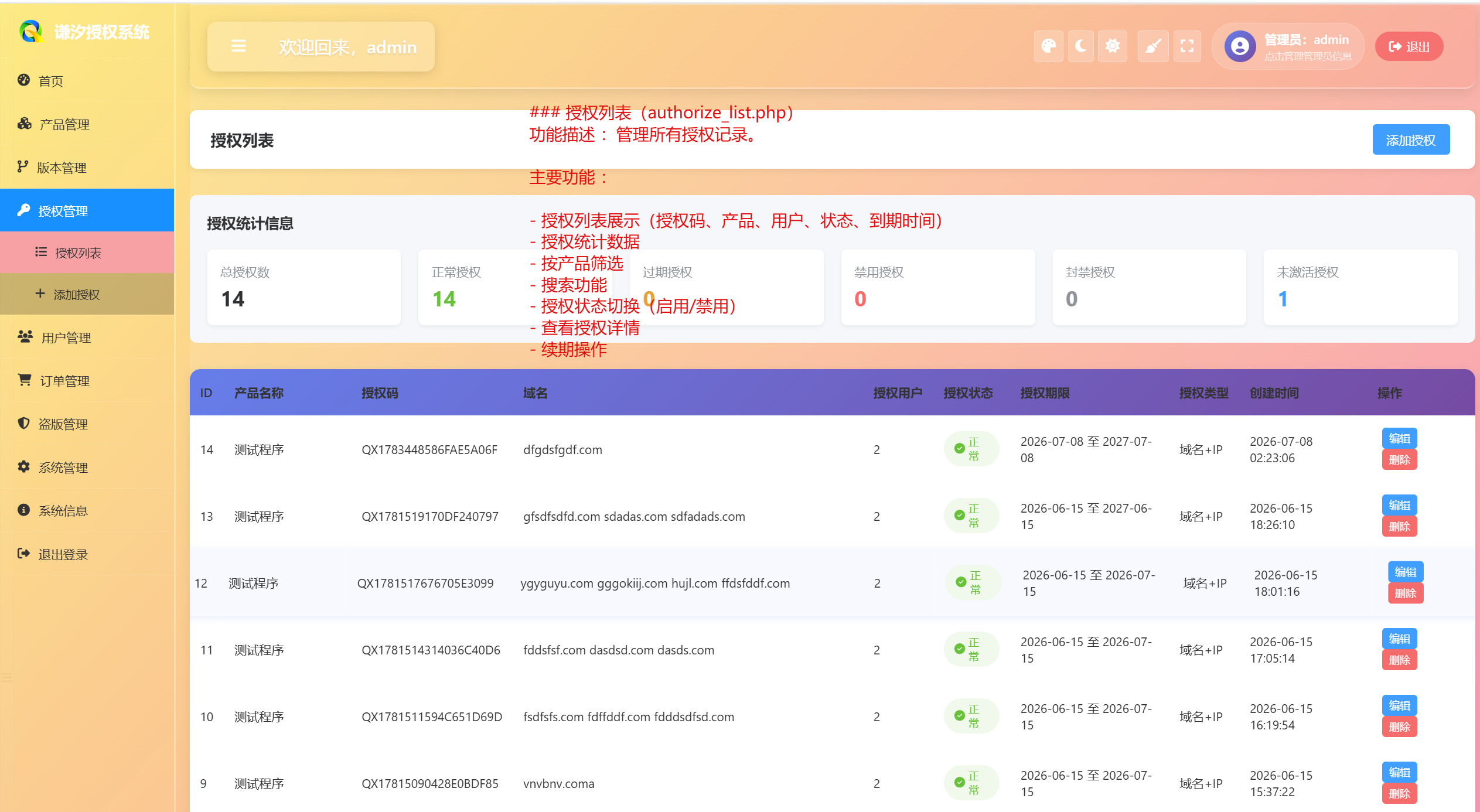Expand the 盗版管理 sidebar menu
1480x812 pixels.
(x=87, y=424)
